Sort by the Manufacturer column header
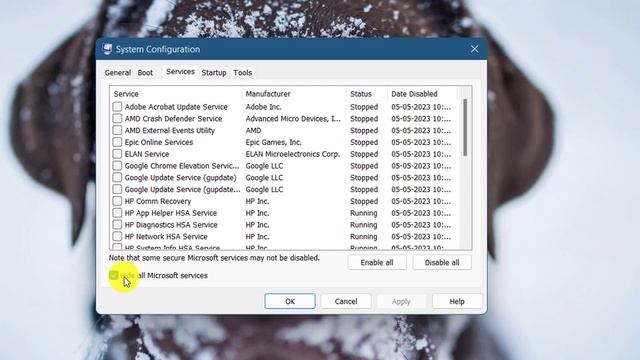Viewport: 640px width, 360px height. point(294,94)
